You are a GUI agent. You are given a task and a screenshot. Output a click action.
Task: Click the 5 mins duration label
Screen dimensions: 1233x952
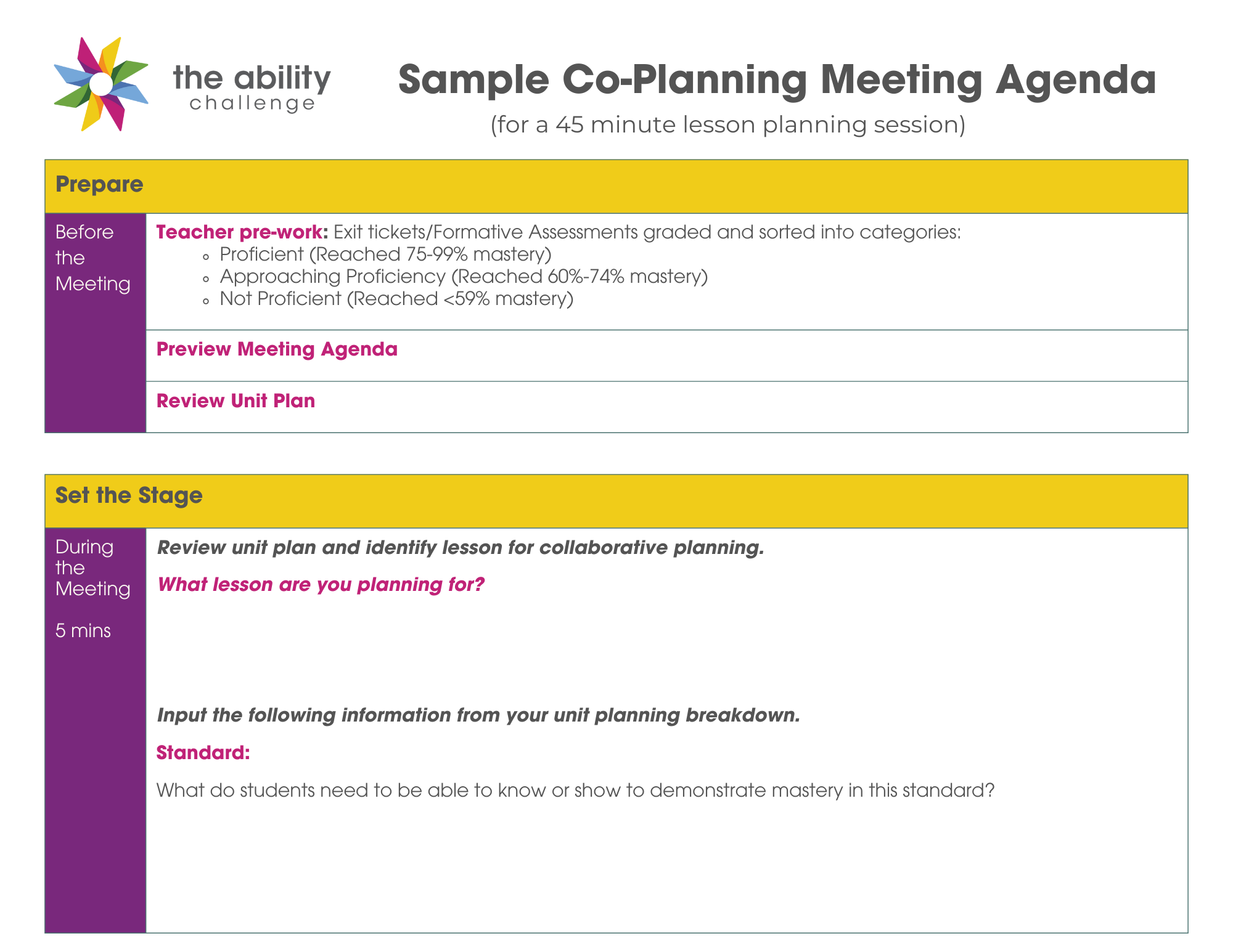(x=83, y=631)
